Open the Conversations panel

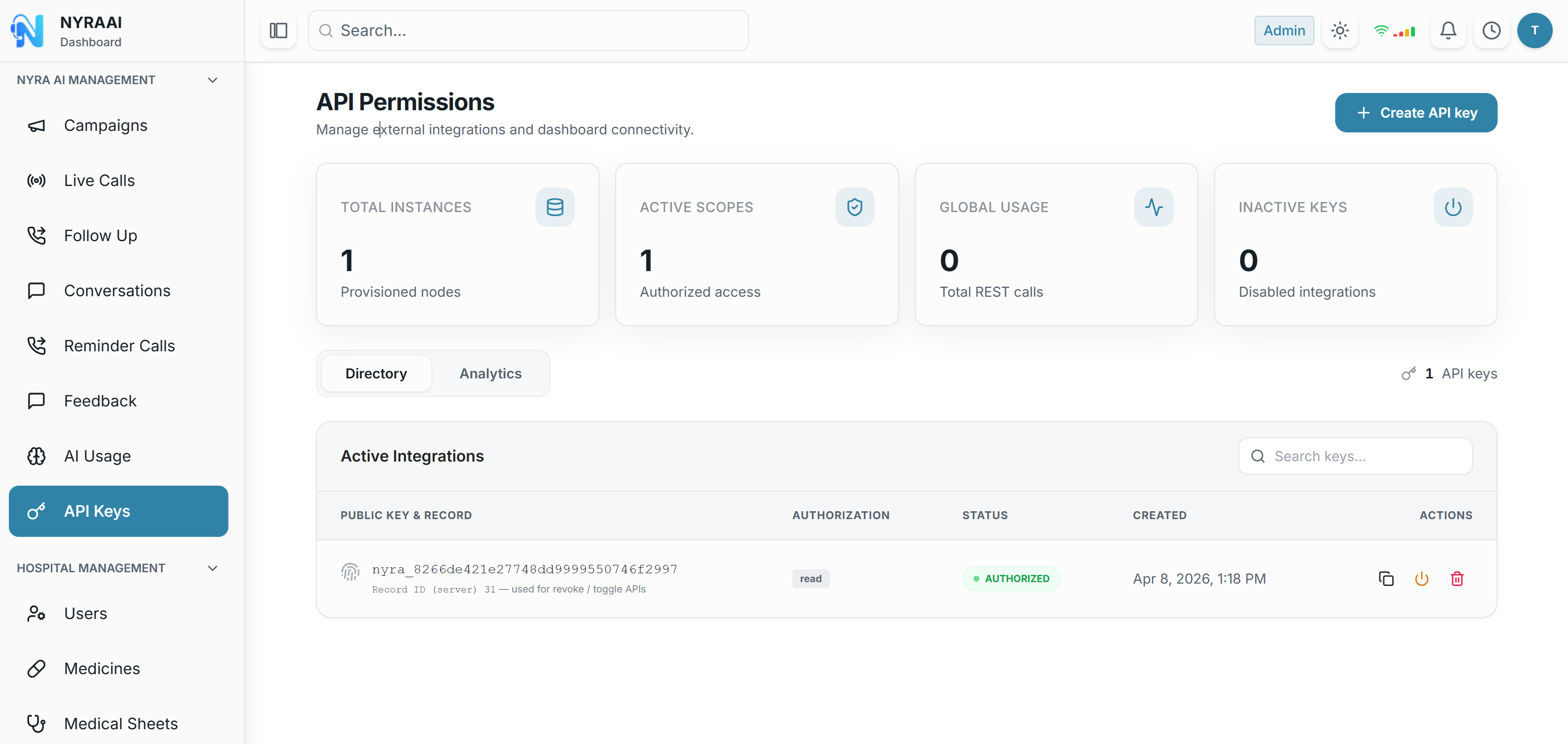118,290
